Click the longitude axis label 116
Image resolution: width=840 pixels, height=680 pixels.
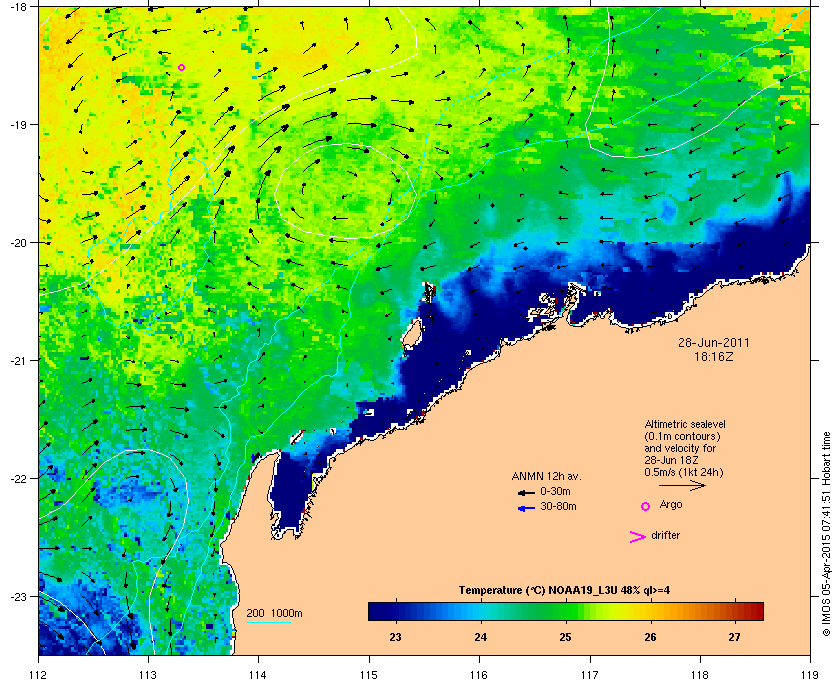(479, 674)
